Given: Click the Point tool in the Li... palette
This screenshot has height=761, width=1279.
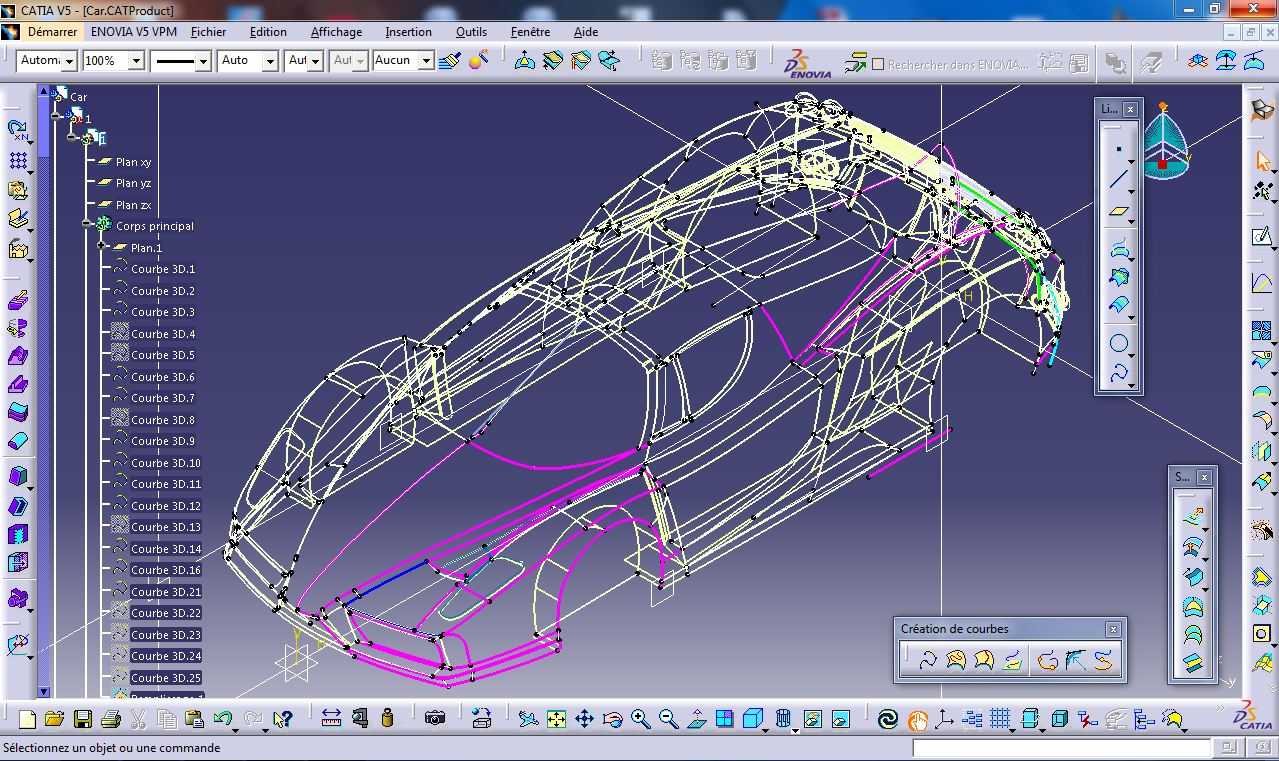Looking at the screenshot, I should coord(1118,149).
